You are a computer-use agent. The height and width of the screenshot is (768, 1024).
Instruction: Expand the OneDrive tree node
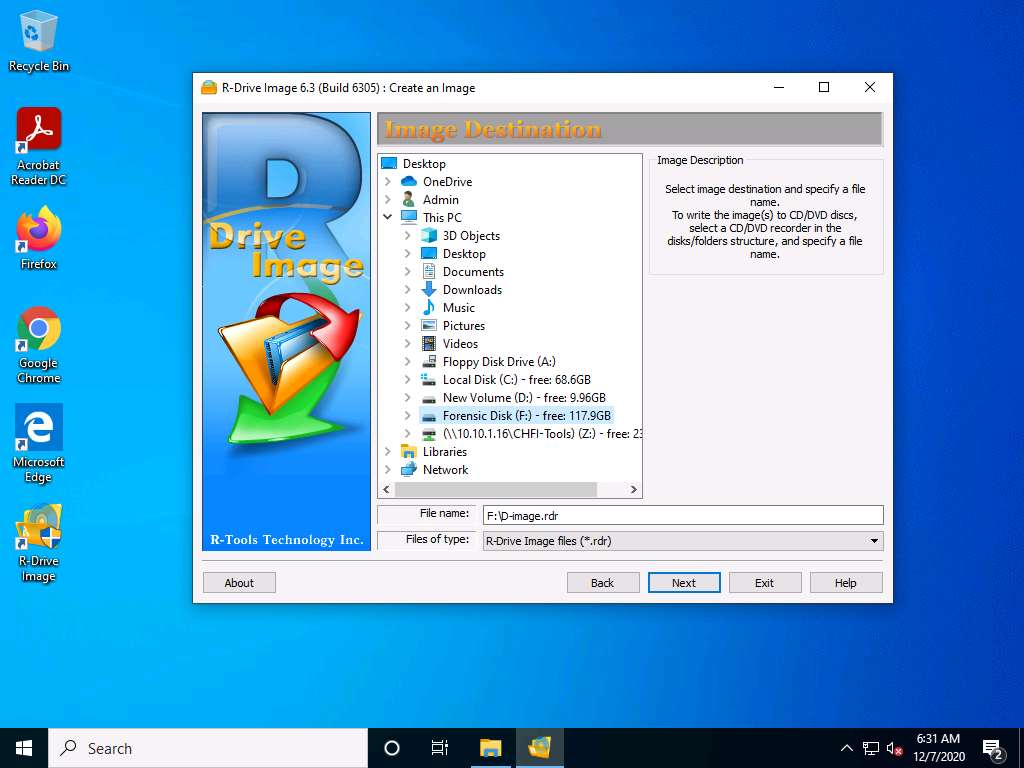(388, 182)
